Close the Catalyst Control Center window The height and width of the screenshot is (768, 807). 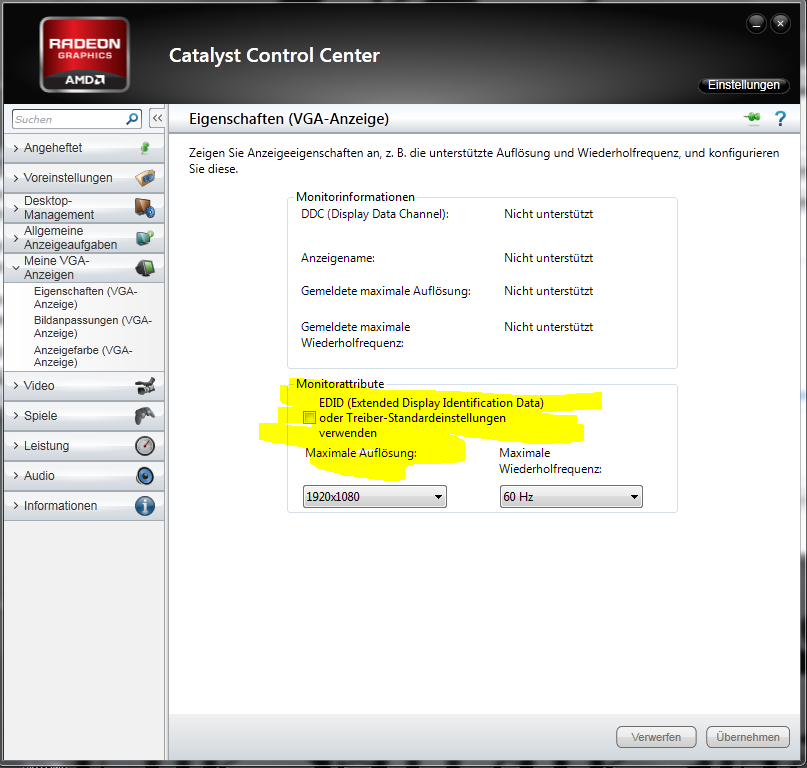(x=780, y=24)
